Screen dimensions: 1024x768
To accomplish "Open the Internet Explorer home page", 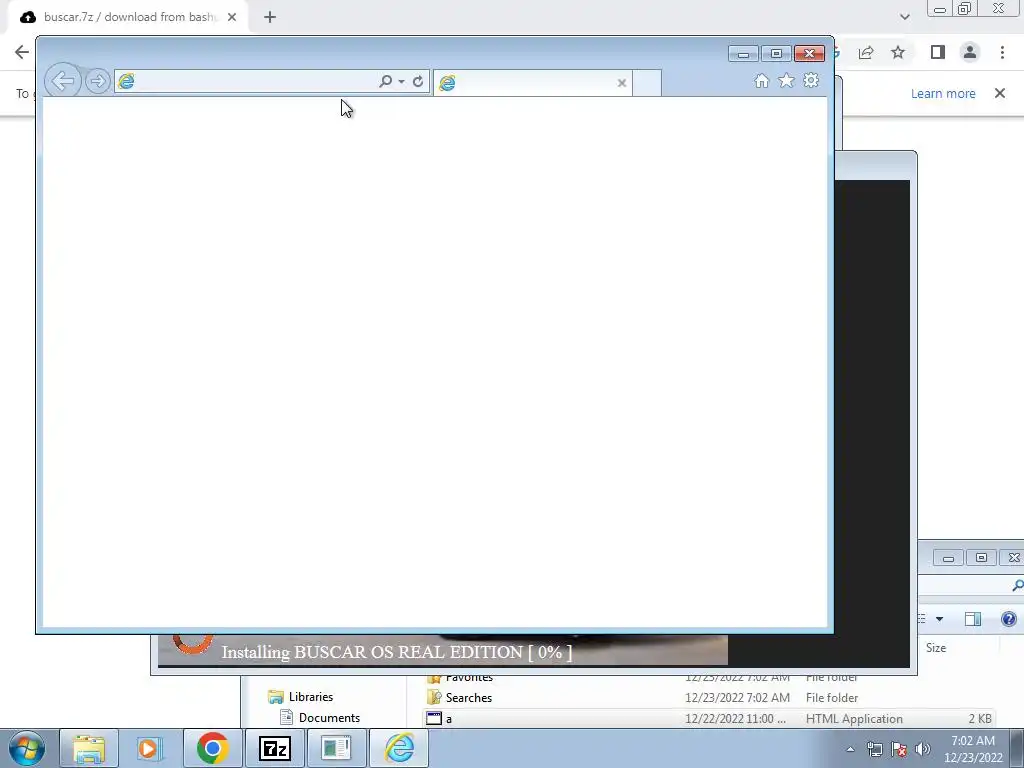I will point(761,80).
